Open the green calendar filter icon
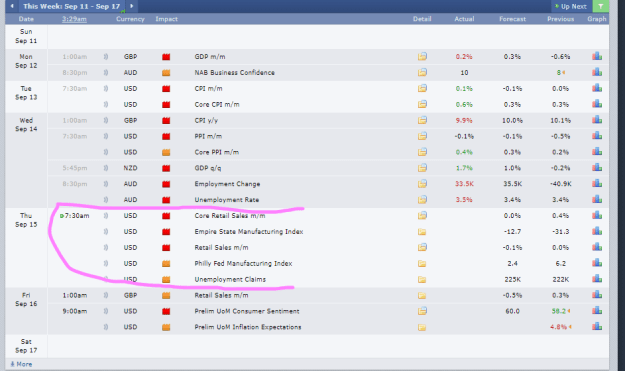This screenshot has width=625, height=371. tap(600, 6)
